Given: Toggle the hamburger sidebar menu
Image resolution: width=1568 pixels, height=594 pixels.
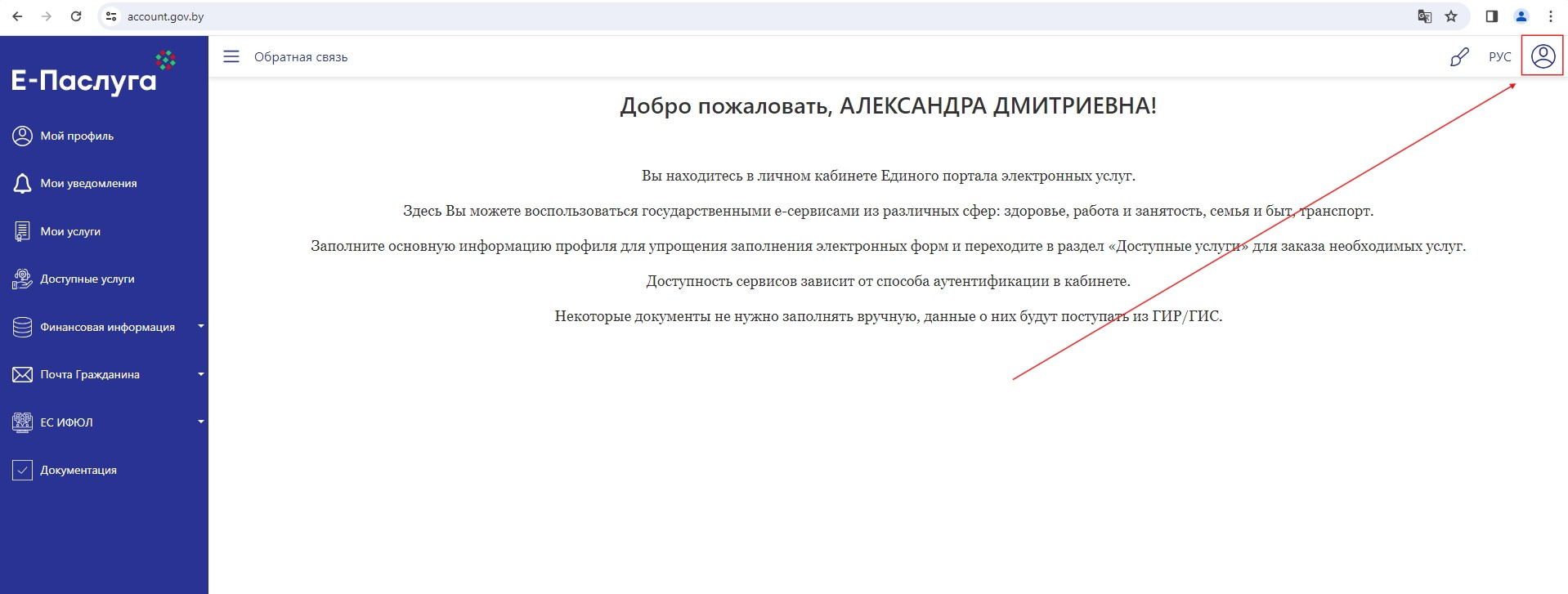Looking at the screenshot, I should (231, 56).
